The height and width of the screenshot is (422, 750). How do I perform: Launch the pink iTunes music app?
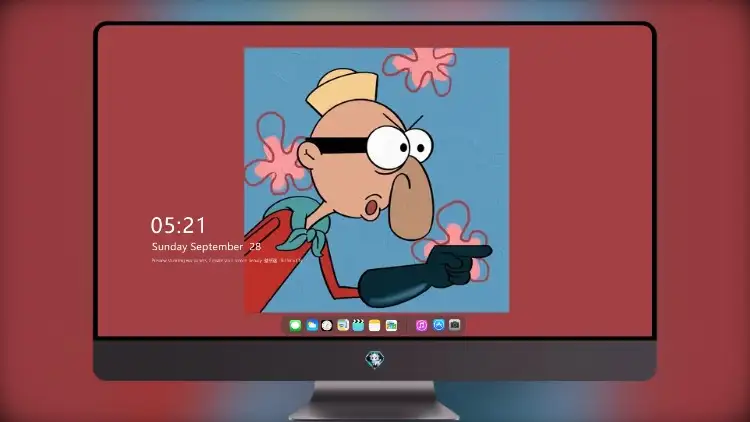(x=421, y=325)
